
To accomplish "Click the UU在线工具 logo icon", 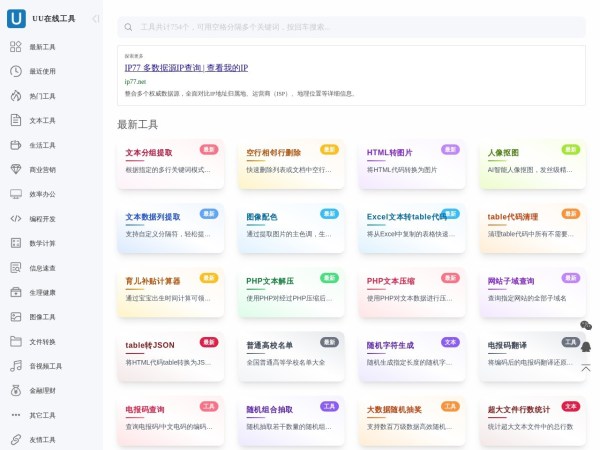I will pyautogui.click(x=16, y=19).
